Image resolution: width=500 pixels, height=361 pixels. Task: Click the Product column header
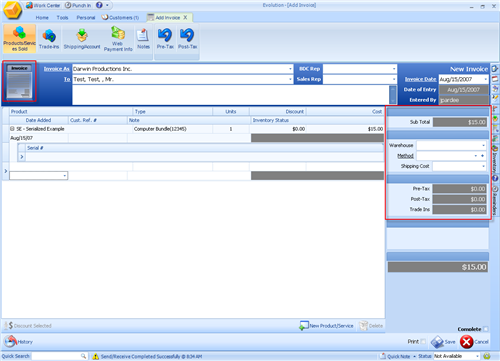71,111
